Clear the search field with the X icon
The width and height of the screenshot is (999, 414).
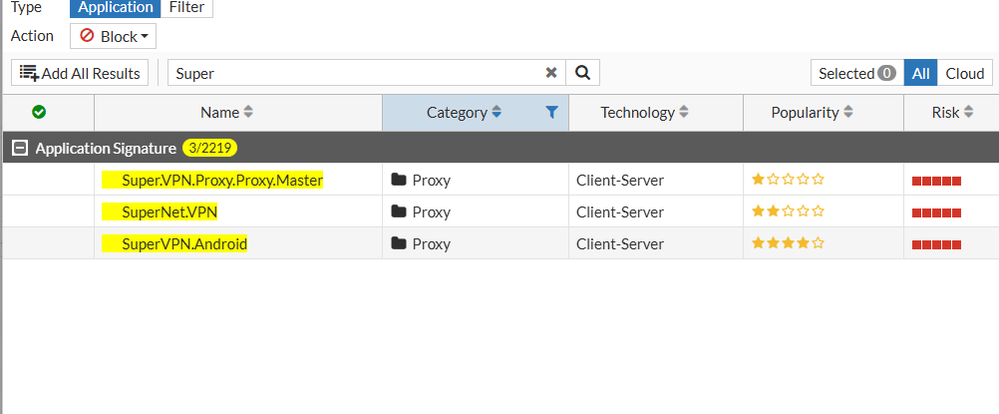(x=550, y=73)
